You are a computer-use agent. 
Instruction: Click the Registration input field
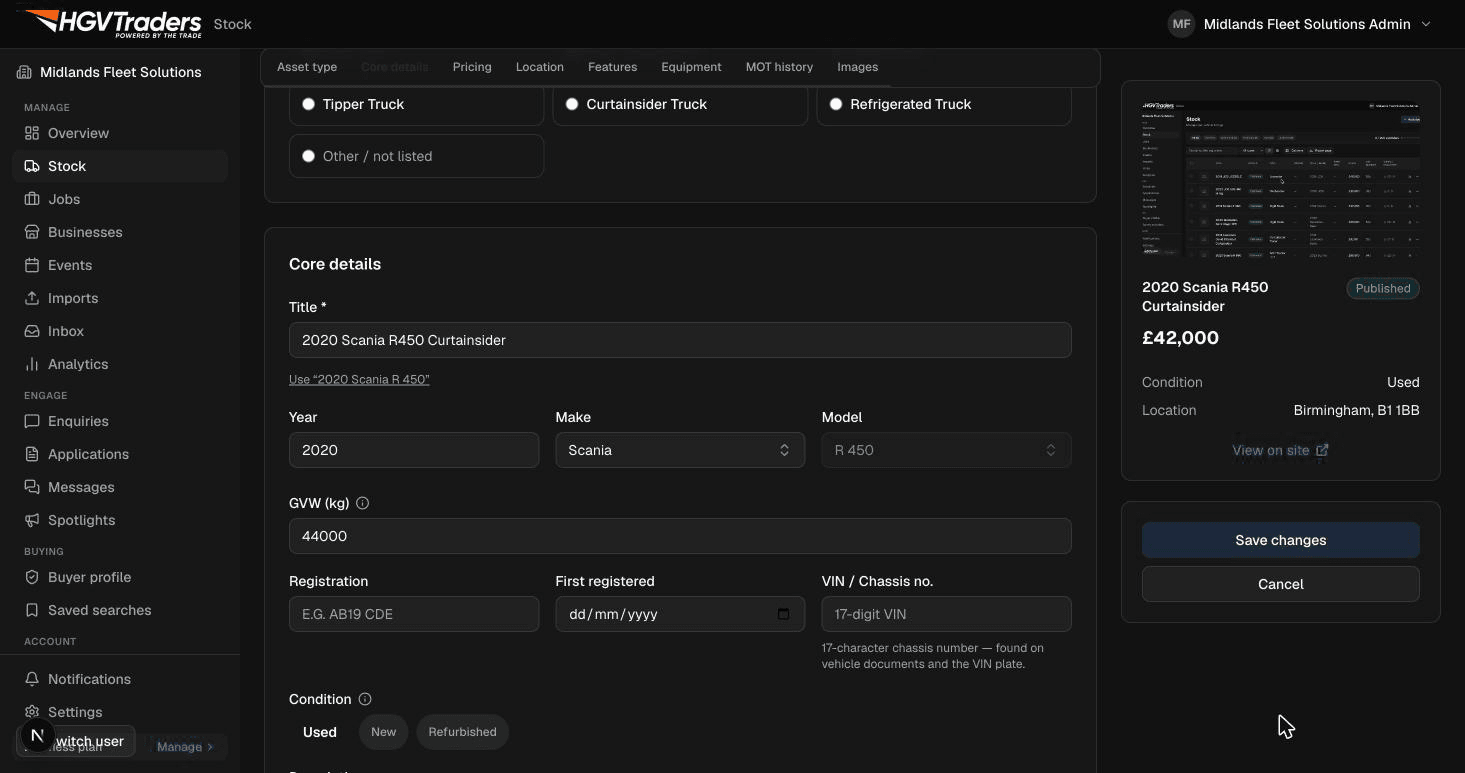click(x=414, y=614)
